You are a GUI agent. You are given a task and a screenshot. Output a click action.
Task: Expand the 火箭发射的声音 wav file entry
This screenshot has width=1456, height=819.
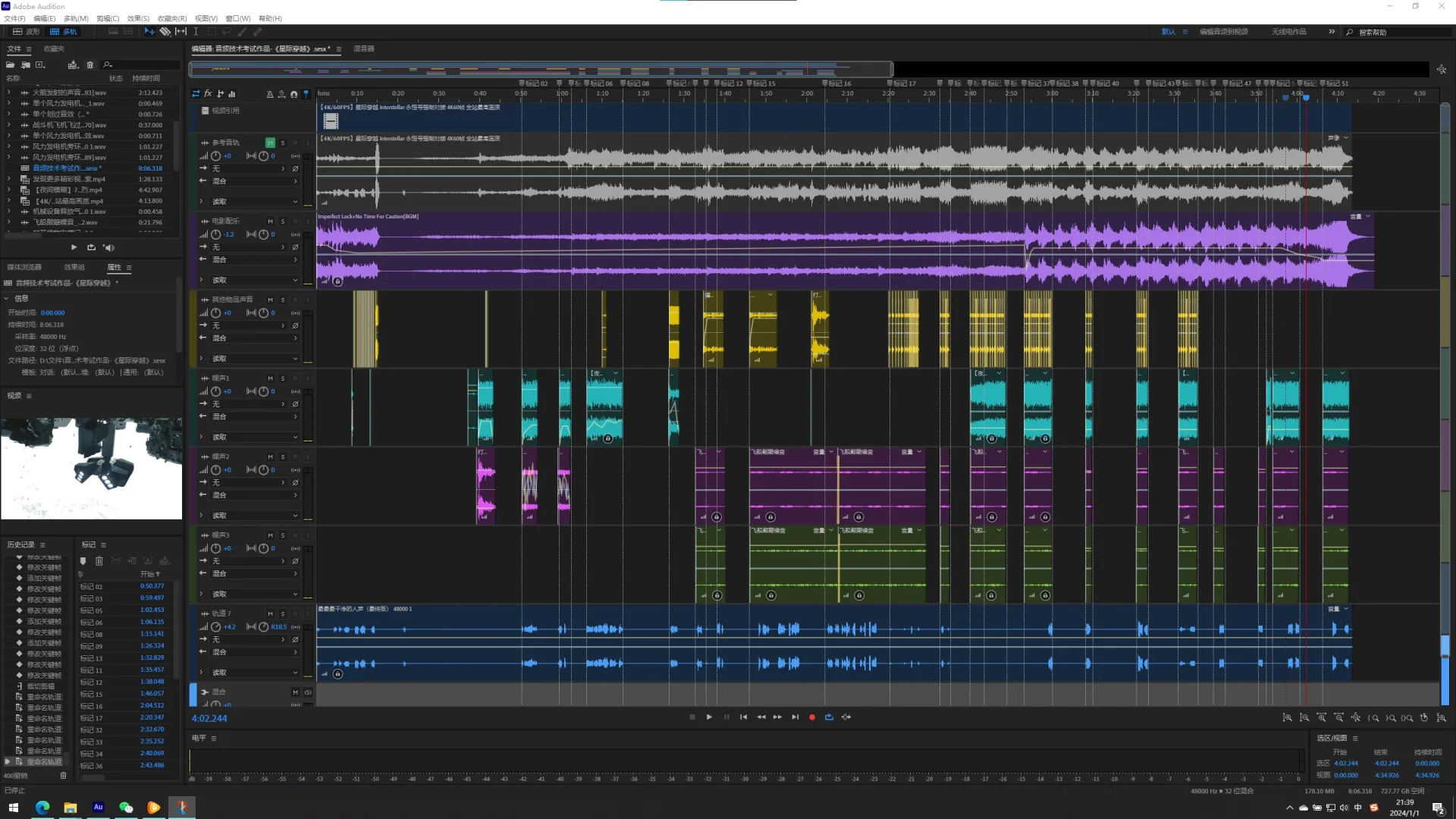[x=9, y=93]
